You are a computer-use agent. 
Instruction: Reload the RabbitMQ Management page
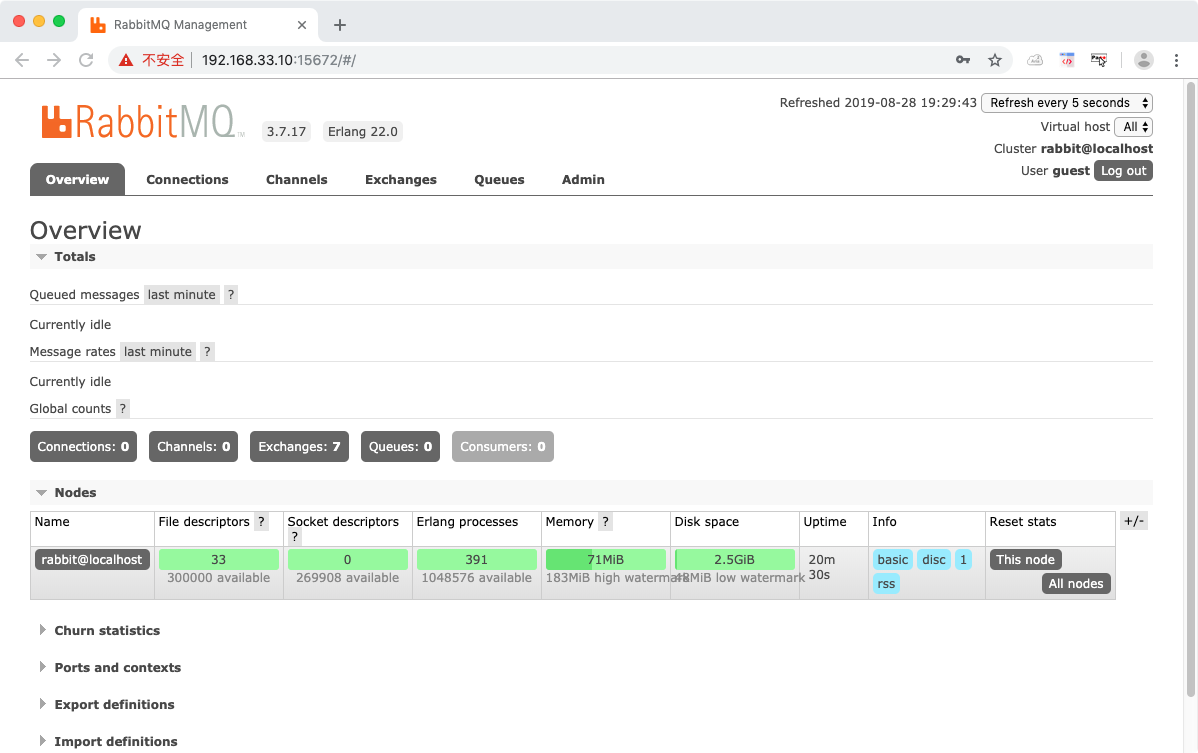(86, 60)
